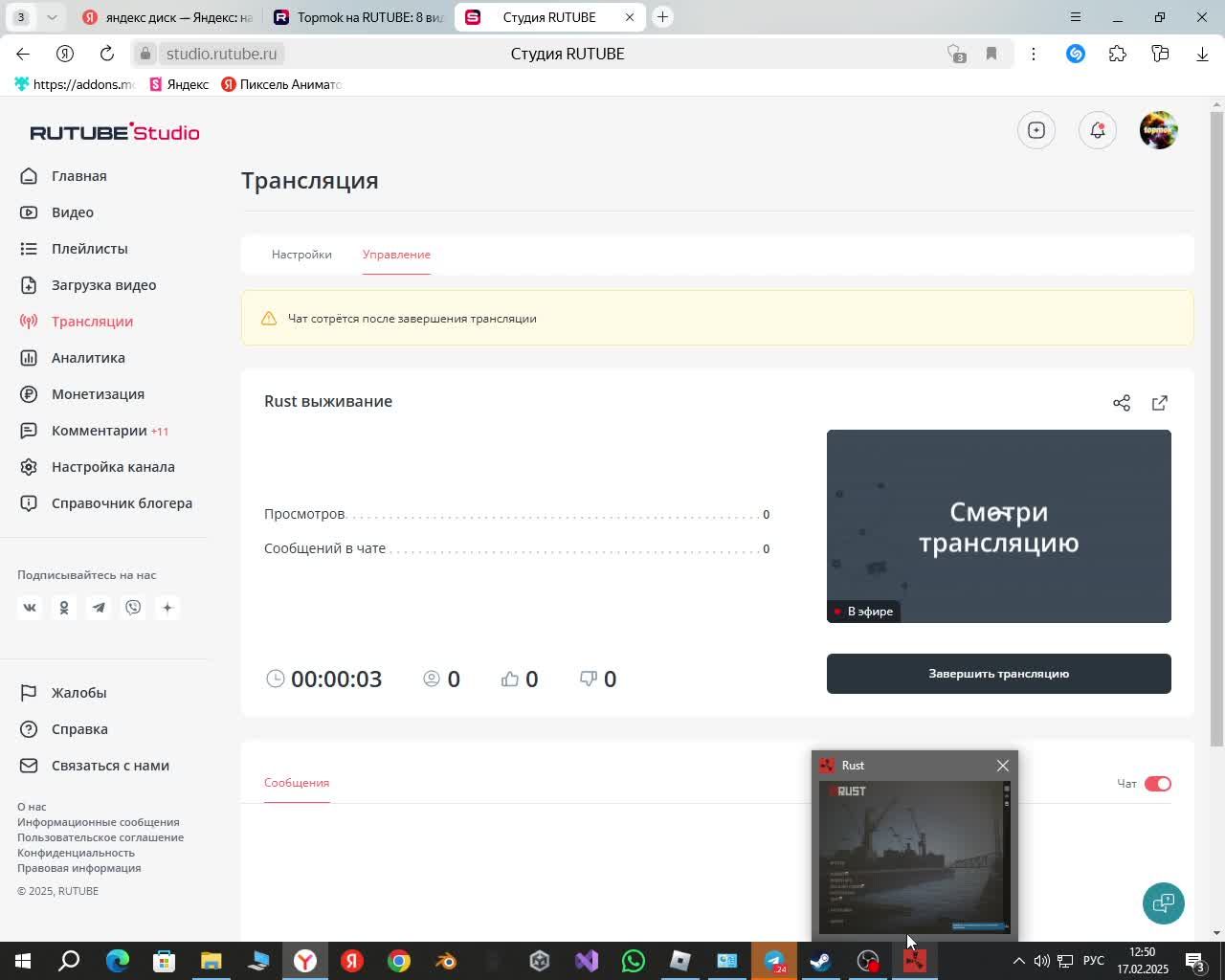Open Информационные сообщения link
This screenshot has height=980, width=1225.
[99, 822]
